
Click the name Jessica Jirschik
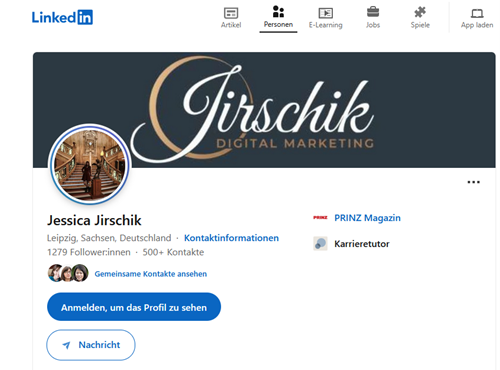94,220
